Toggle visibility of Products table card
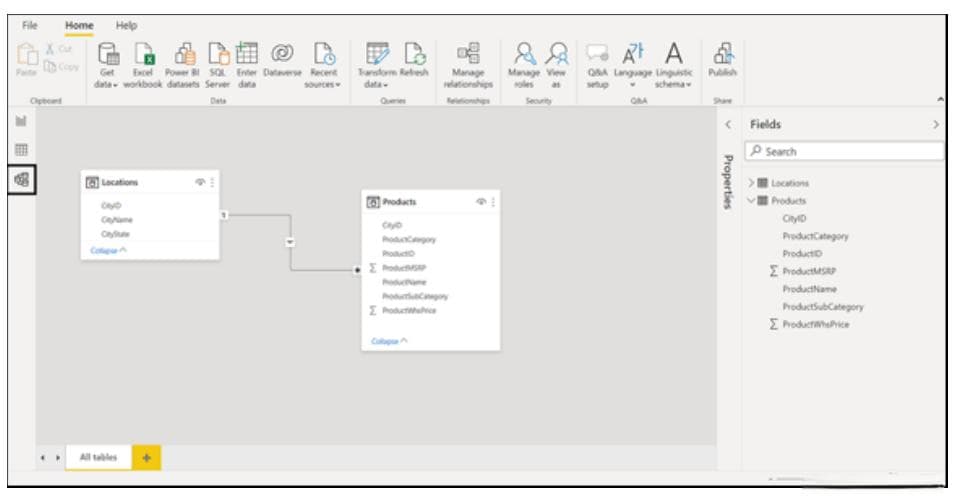This screenshot has height=501, width=956. (481, 202)
